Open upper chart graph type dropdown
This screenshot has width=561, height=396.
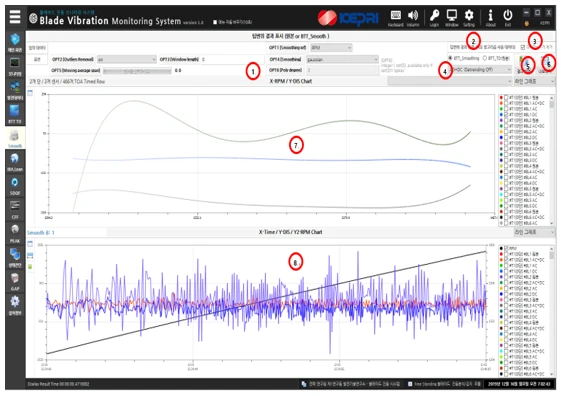click(534, 82)
